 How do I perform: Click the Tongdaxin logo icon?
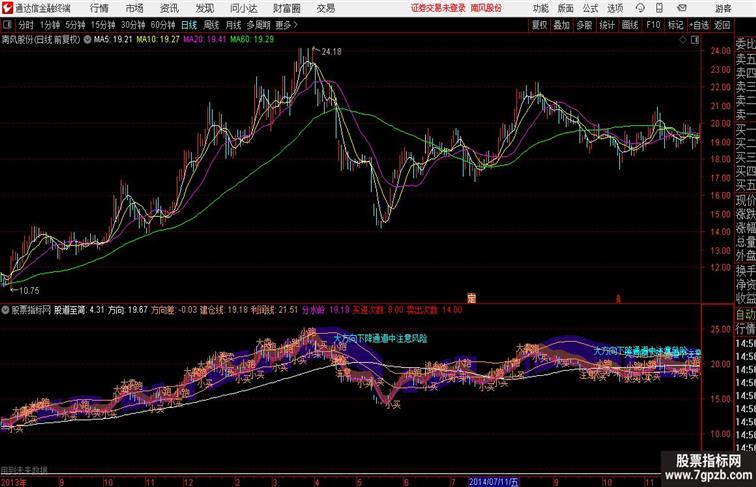tap(6, 8)
